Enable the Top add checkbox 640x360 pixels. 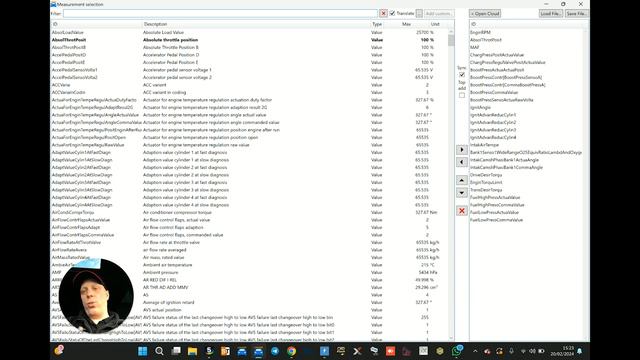tap(462, 95)
